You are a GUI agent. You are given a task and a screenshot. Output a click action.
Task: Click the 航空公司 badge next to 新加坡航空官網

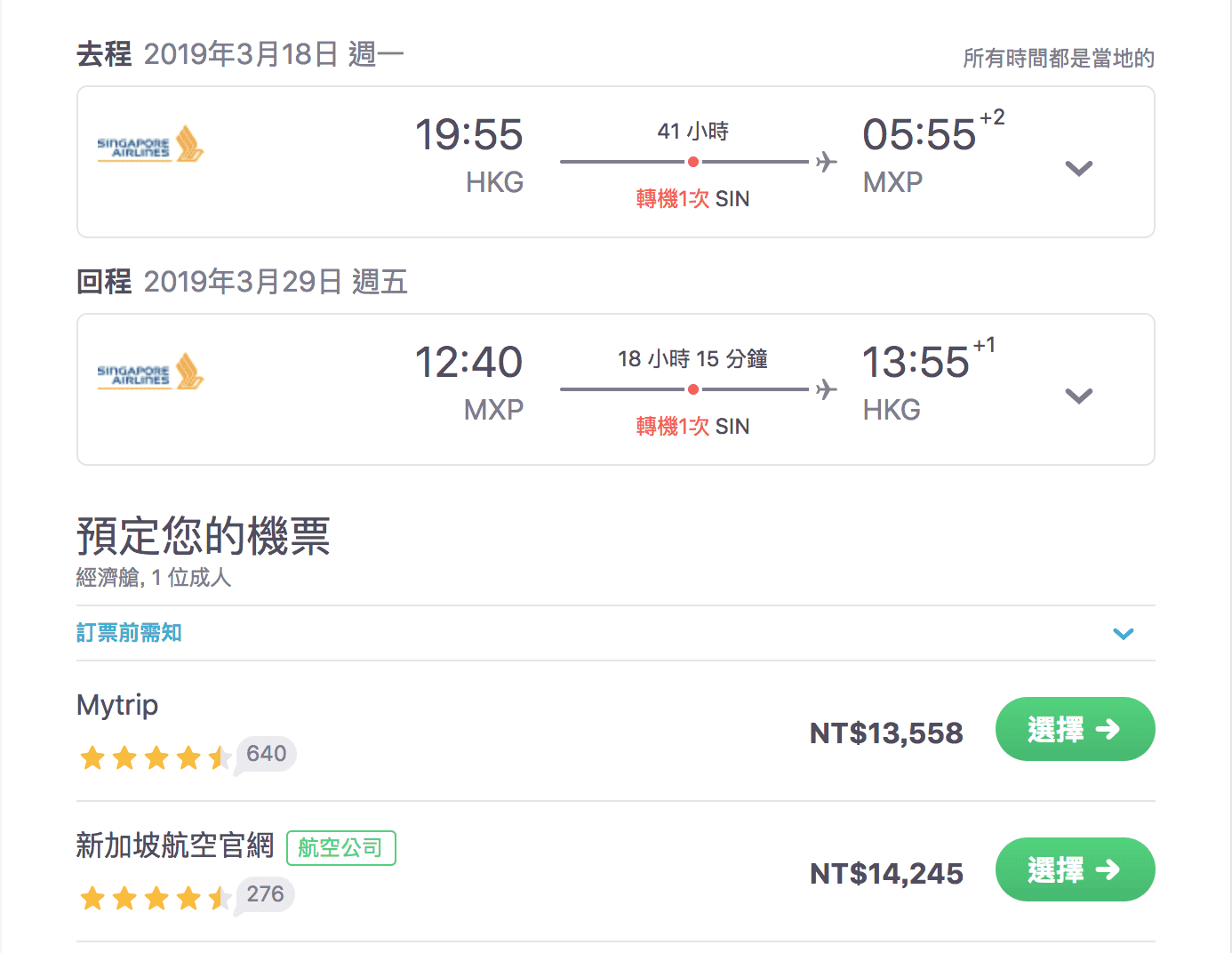click(x=340, y=847)
